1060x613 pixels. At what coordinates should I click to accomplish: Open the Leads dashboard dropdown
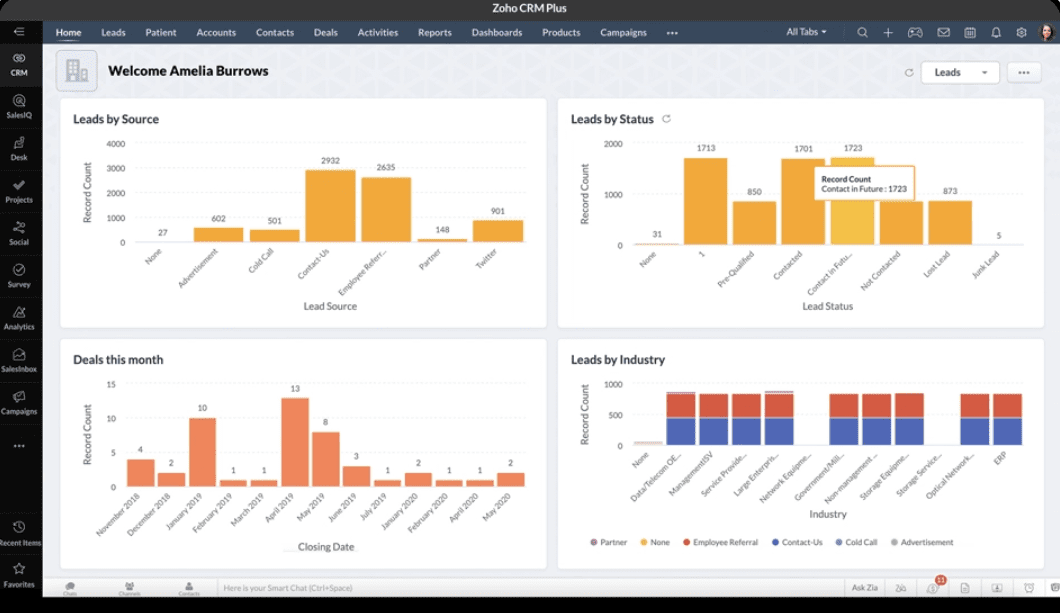(960, 72)
